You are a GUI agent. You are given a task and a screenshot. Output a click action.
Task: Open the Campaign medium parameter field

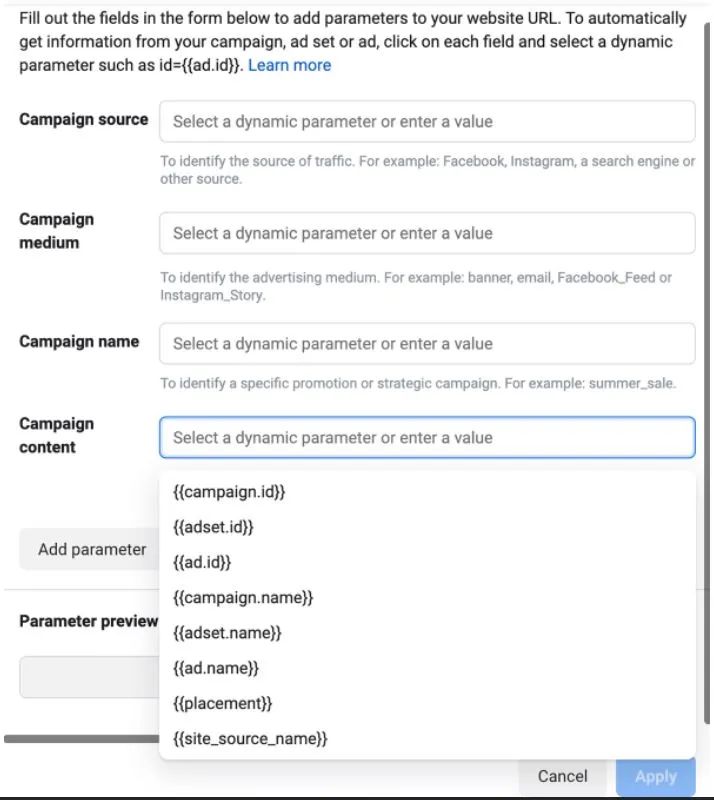427,233
